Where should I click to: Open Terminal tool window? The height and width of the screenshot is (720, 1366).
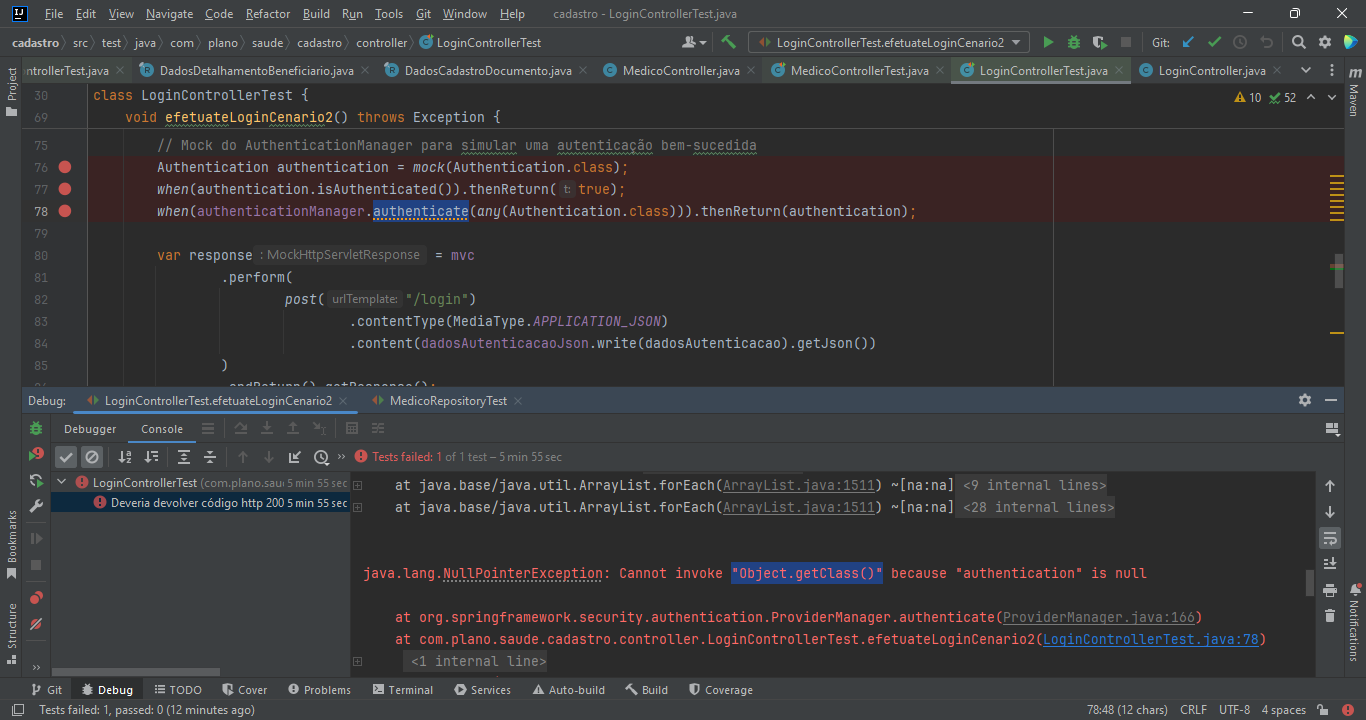click(x=402, y=690)
